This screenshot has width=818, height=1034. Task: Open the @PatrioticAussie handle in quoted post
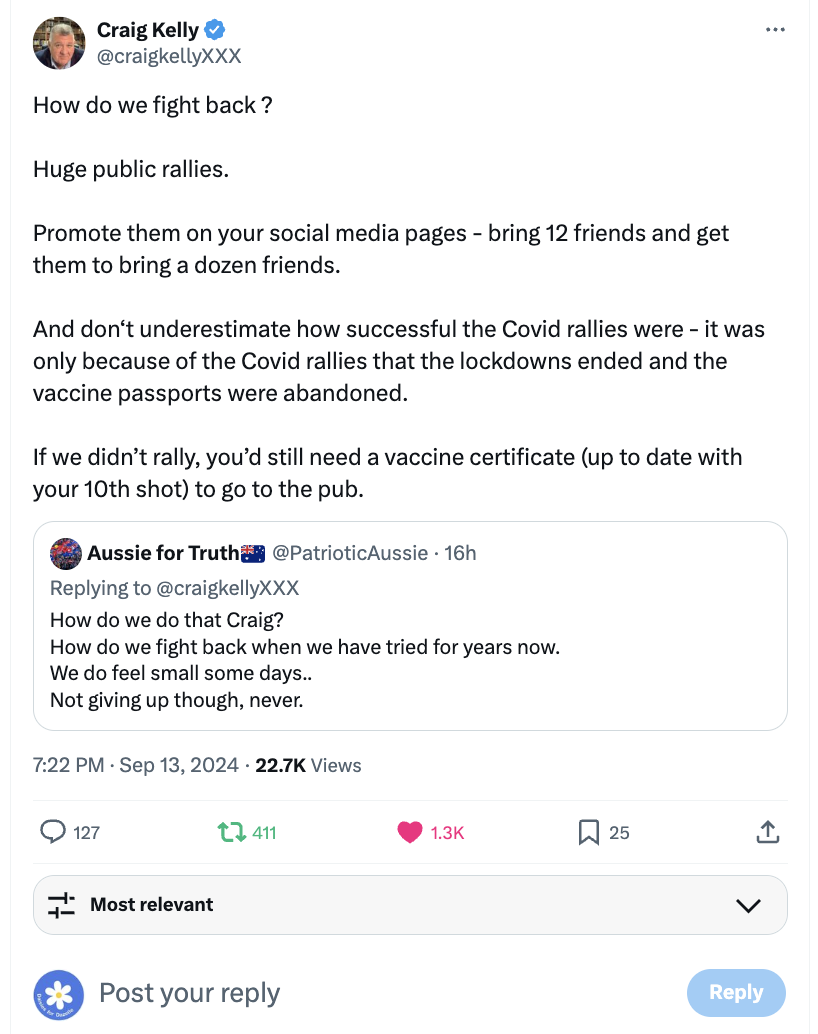[x=350, y=553]
